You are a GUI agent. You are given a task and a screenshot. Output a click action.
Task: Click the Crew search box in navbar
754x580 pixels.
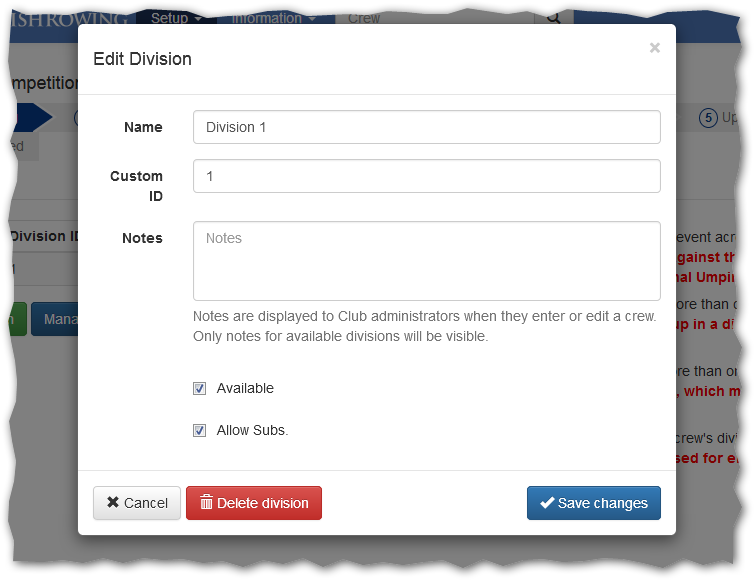pyautogui.click(x=435, y=17)
